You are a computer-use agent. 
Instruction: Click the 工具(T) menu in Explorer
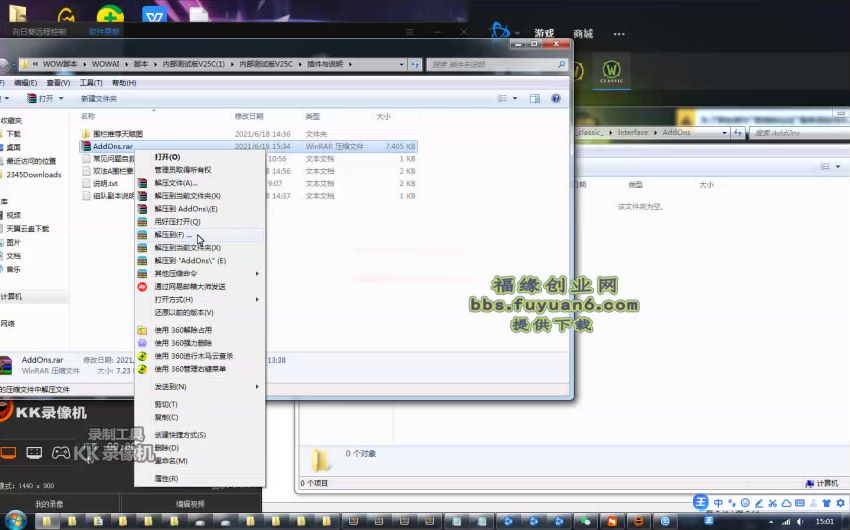pyautogui.click(x=91, y=83)
